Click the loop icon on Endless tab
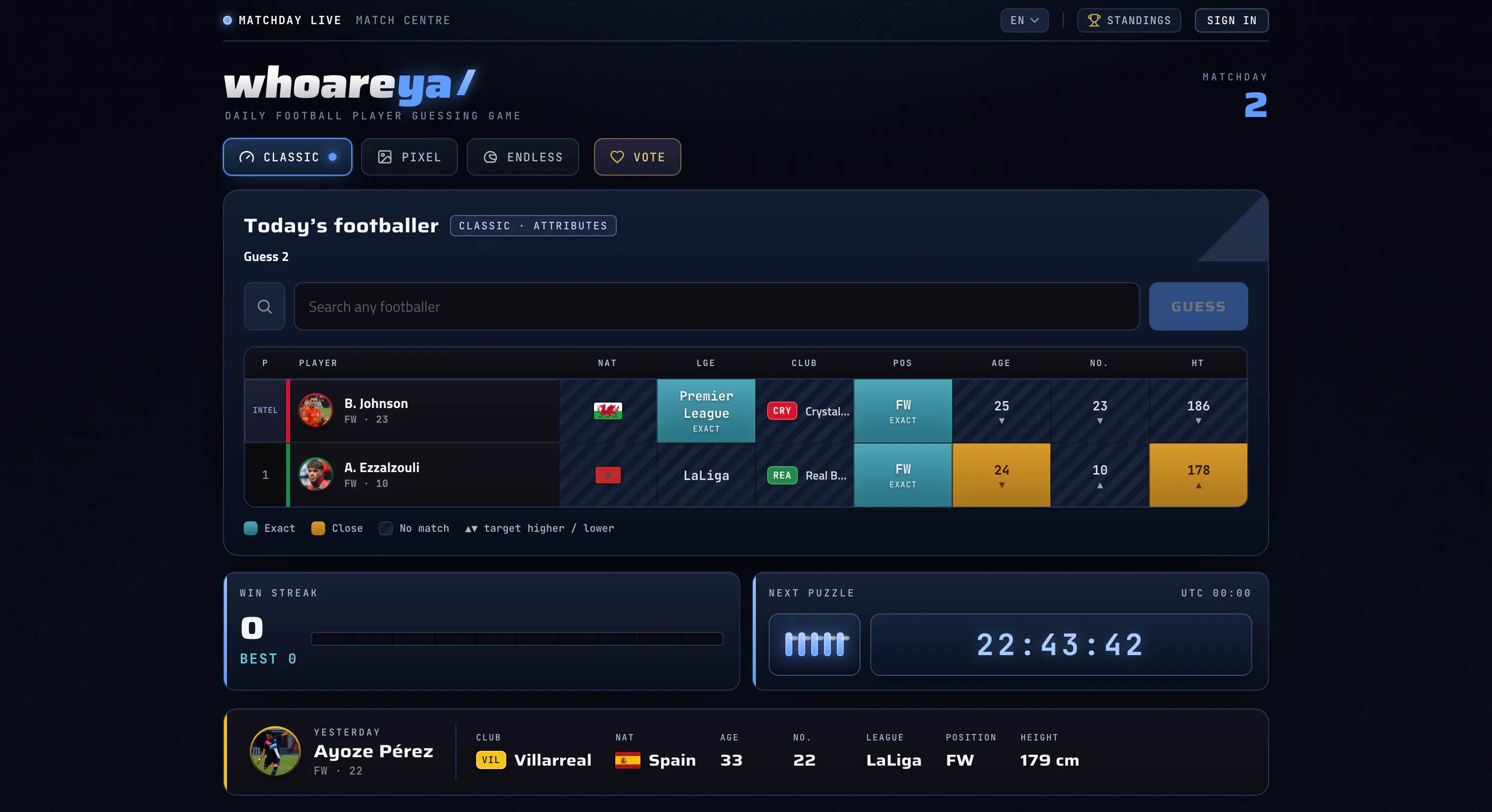1492x812 pixels. tap(490, 157)
